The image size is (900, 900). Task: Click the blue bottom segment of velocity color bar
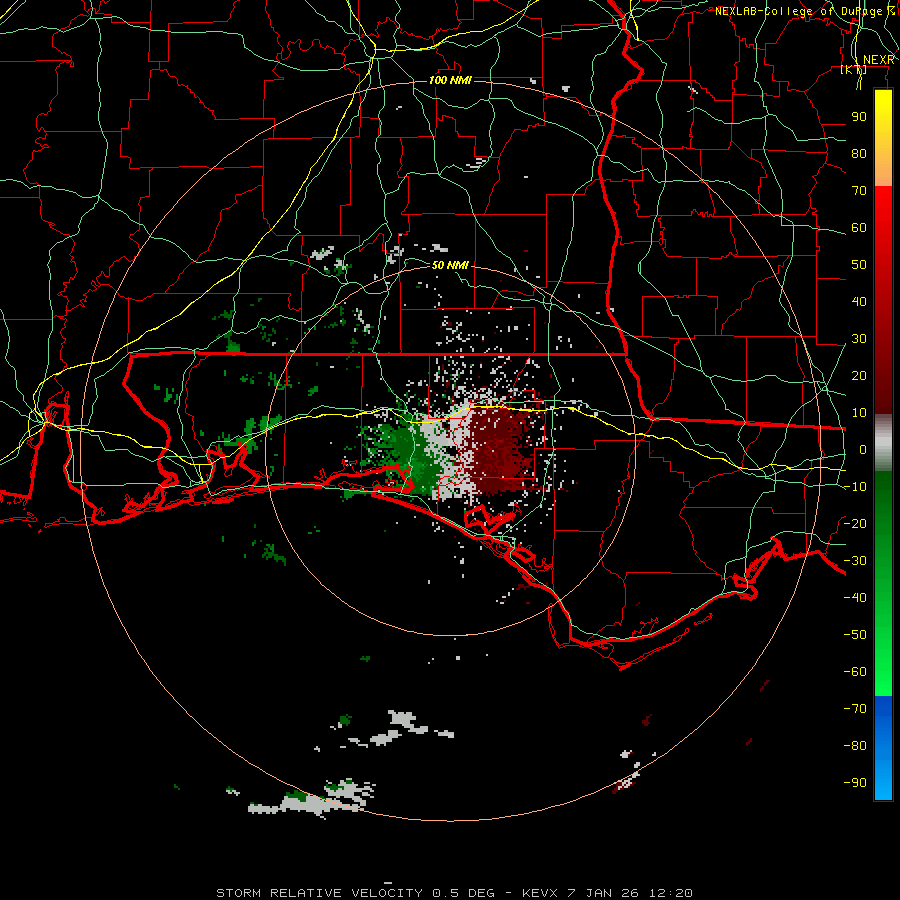[x=883, y=748]
